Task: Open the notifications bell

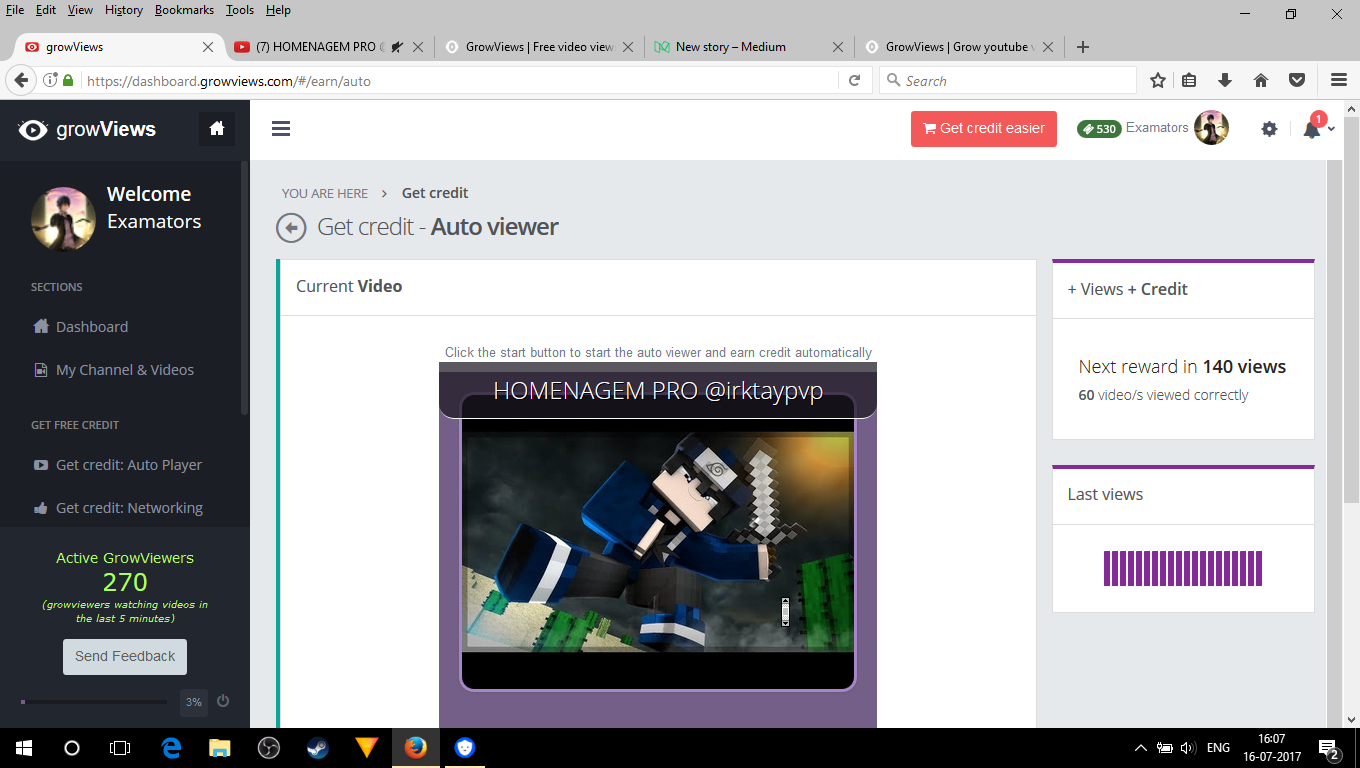Action: (x=1312, y=129)
